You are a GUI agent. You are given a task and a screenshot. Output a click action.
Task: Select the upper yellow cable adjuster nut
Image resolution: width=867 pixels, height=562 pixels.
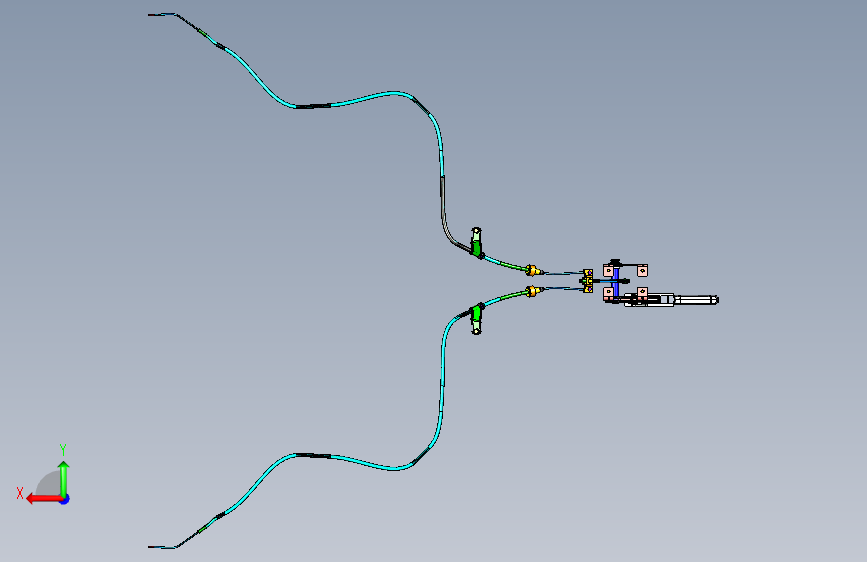pyautogui.click(x=532, y=270)
